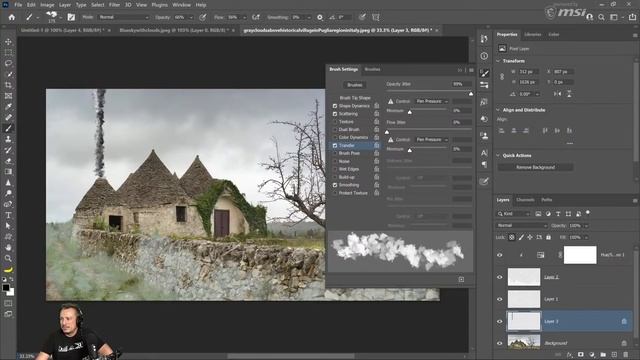This screenshot has width=640, height=360.
Task: Select the Pen tool
Action: tap(8, 204)
